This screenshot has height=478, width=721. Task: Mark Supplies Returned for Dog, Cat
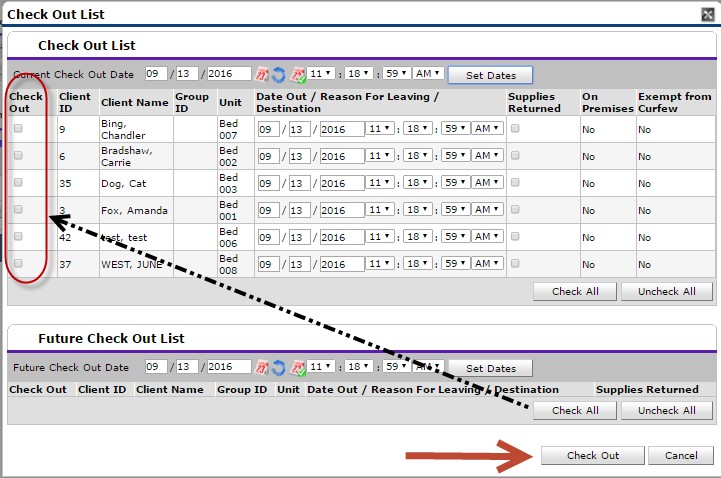pos(515,182)
